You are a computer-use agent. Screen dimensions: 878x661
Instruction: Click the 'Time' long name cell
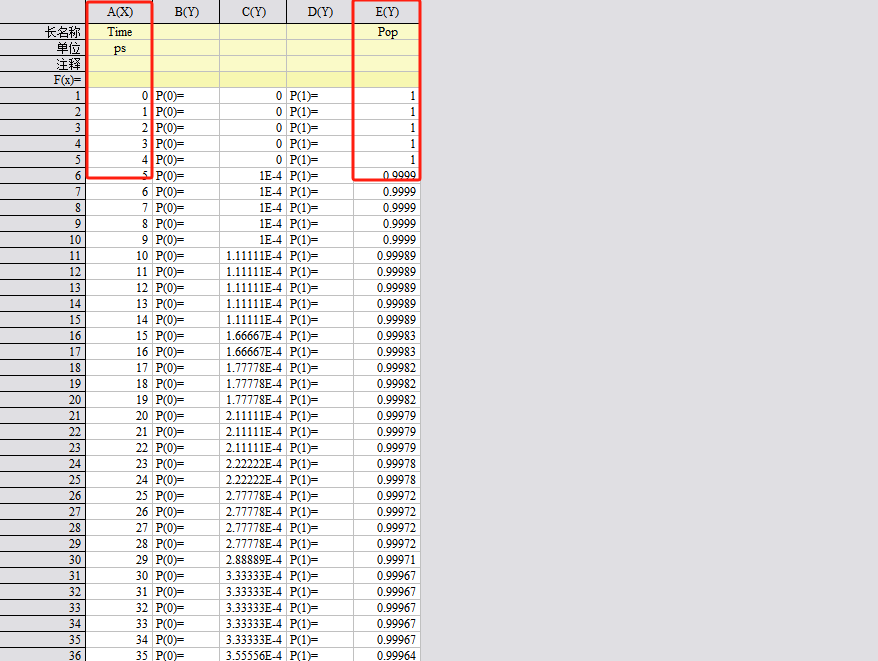(119, 32)
